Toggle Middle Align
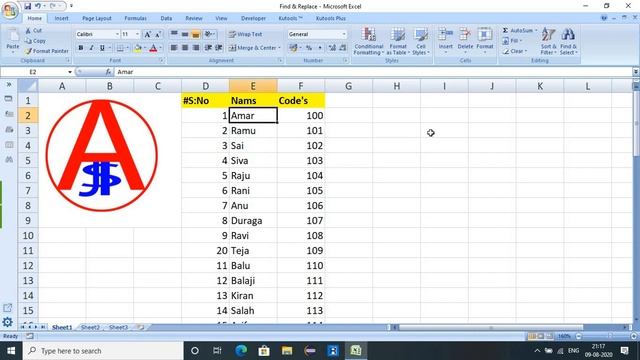 (185, 34)
